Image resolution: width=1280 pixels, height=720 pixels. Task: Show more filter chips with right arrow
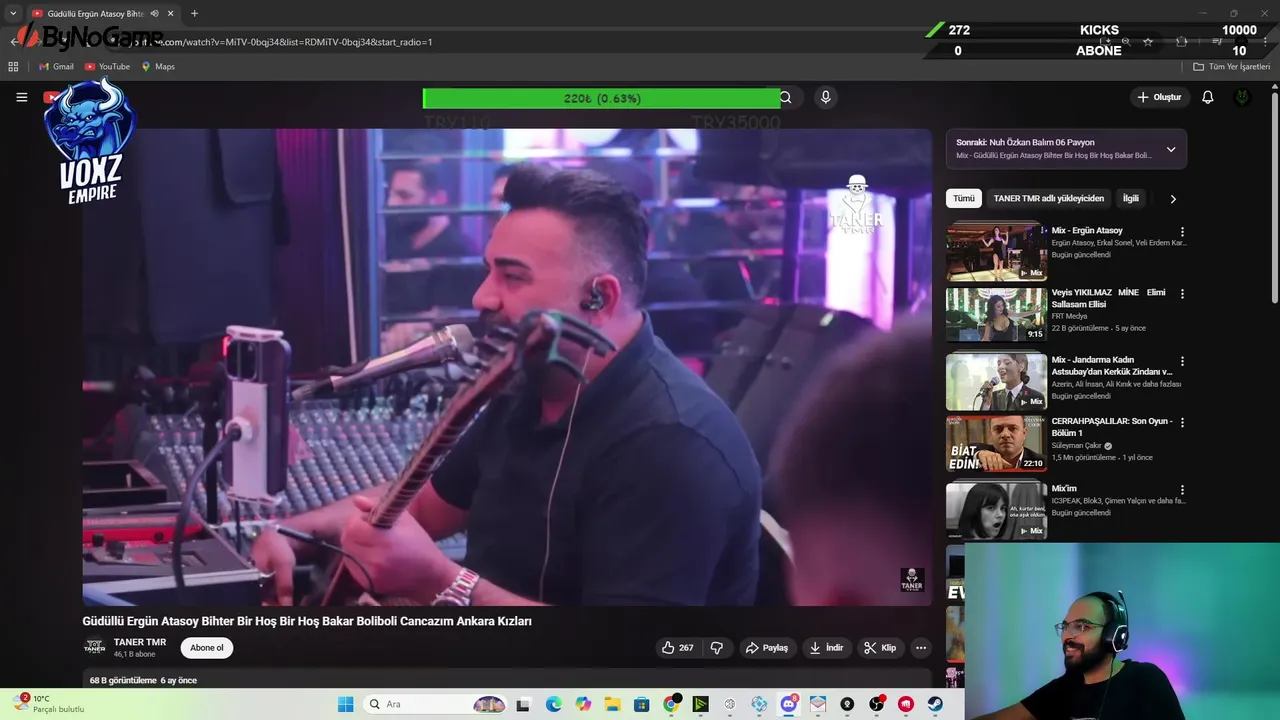click(x=1173, y=198)
